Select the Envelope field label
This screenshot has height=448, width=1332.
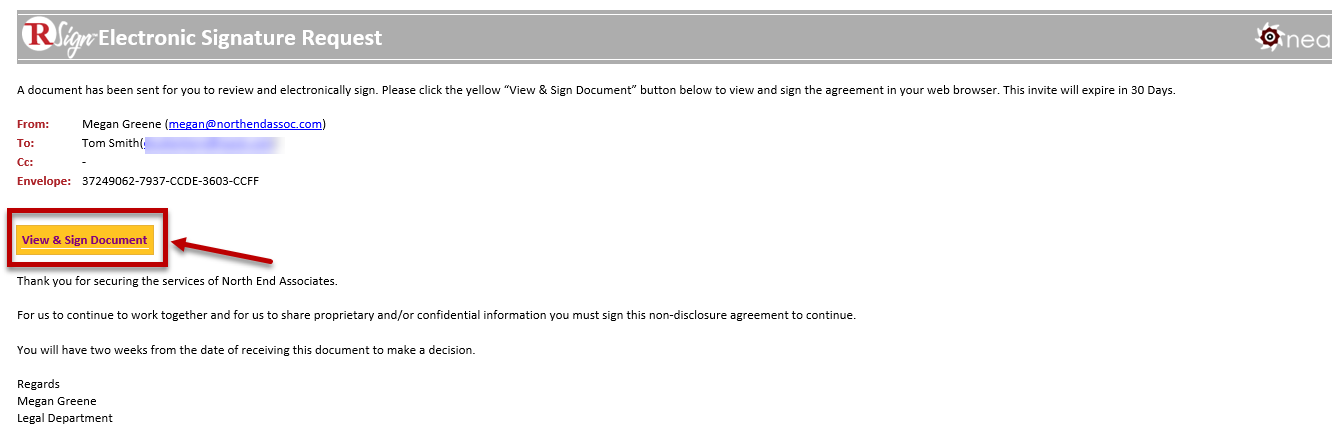[x=44, y=181]
